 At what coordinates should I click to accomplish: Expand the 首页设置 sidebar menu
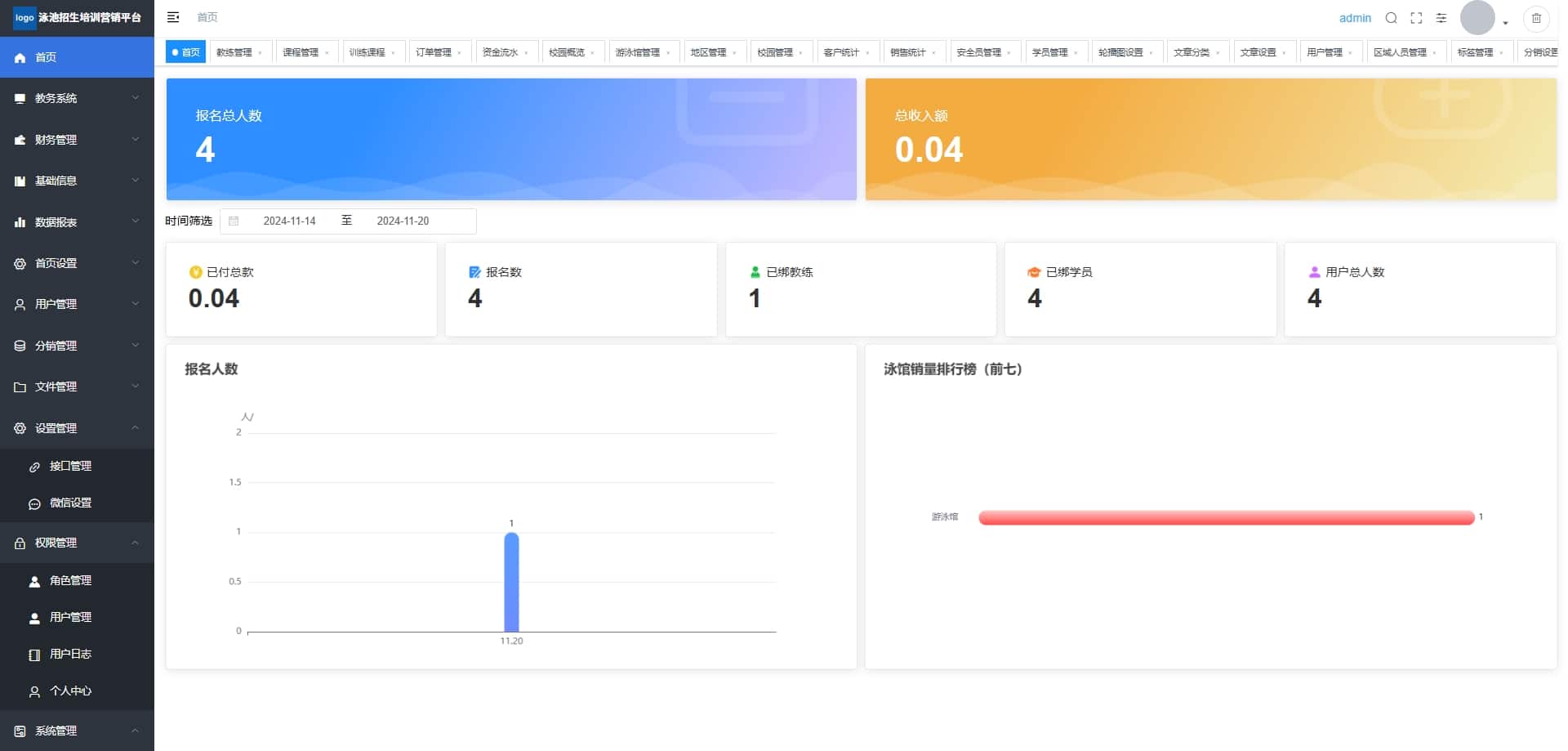click(x=77, y=263)
